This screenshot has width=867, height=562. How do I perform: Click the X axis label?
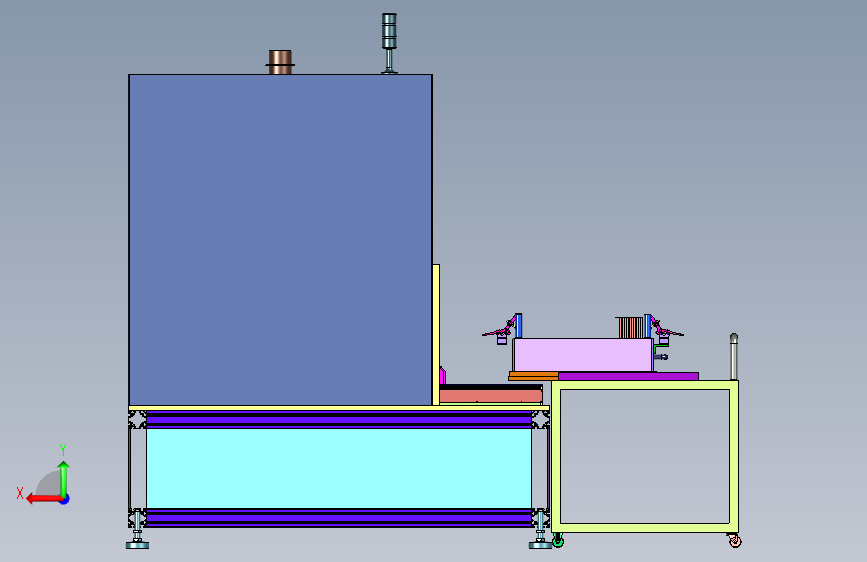tap(20, 493)
